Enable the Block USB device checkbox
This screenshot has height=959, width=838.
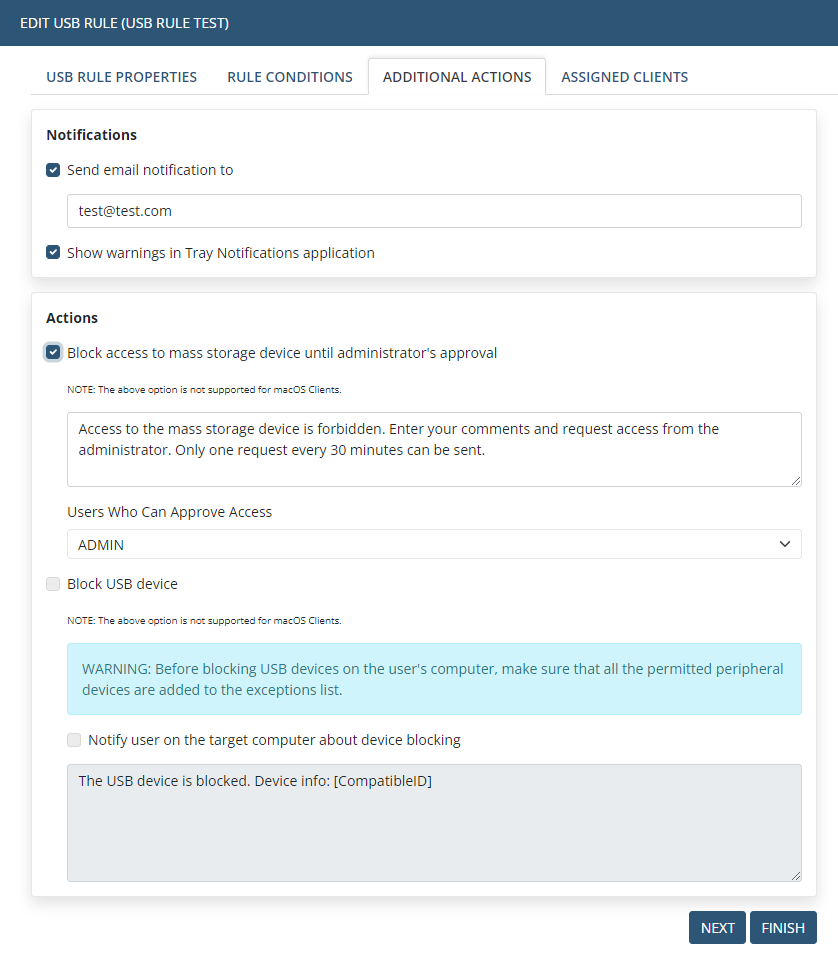tap(54, 584)
